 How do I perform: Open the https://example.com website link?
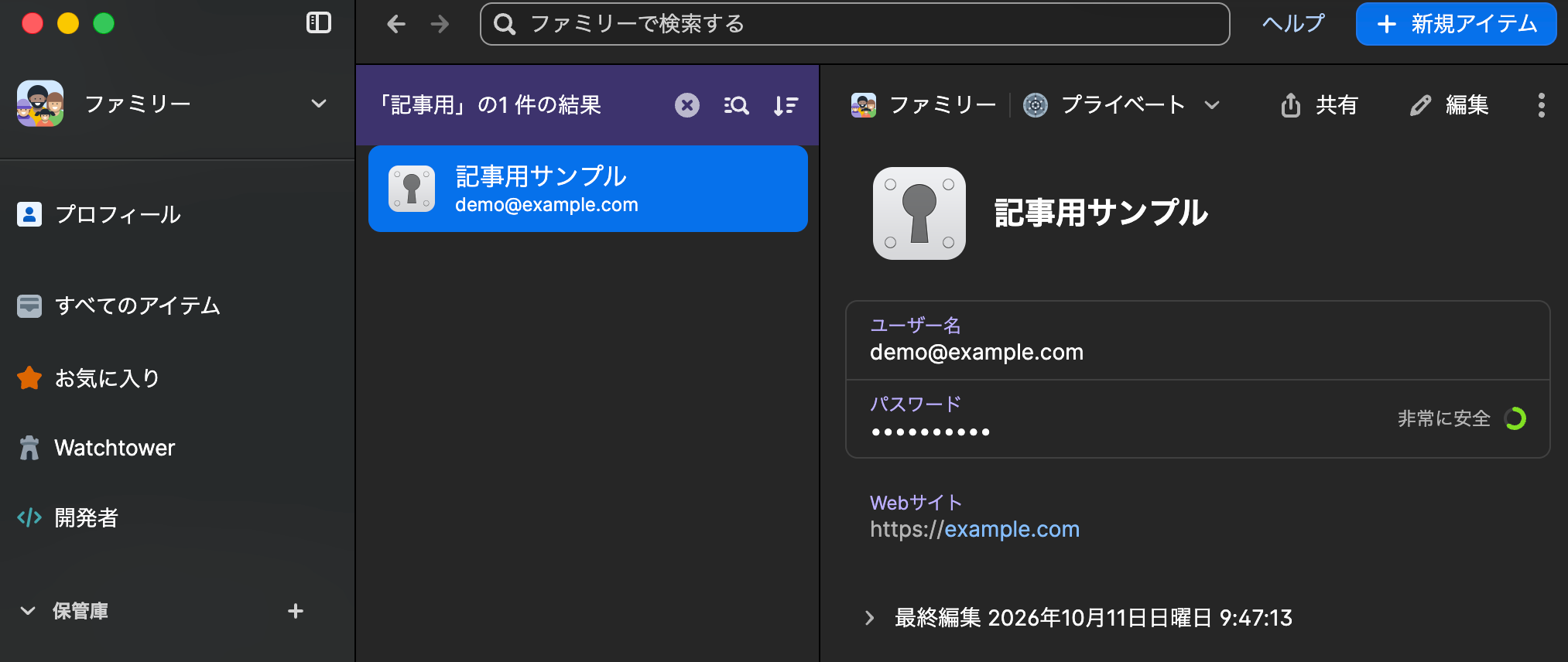pos(974,529)
